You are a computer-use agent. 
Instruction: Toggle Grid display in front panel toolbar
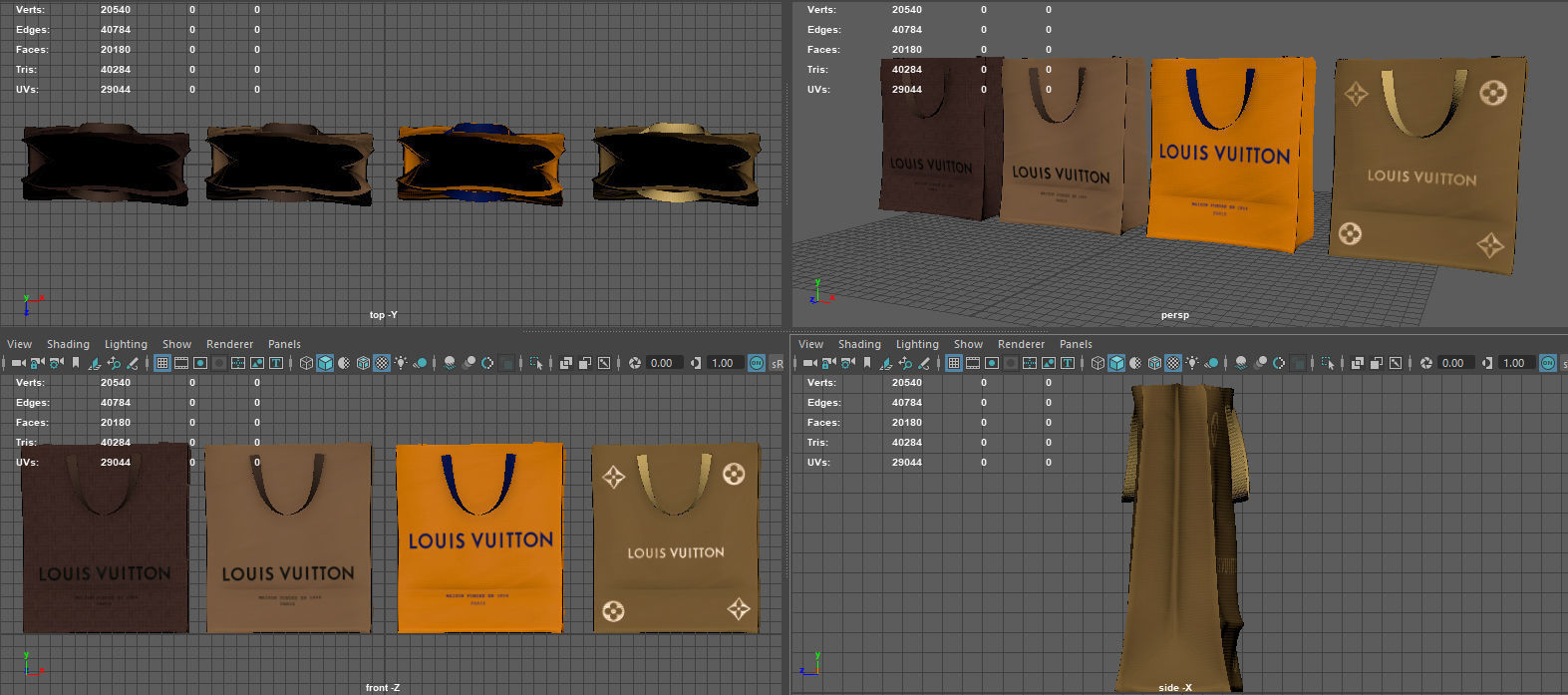point(161,363)
